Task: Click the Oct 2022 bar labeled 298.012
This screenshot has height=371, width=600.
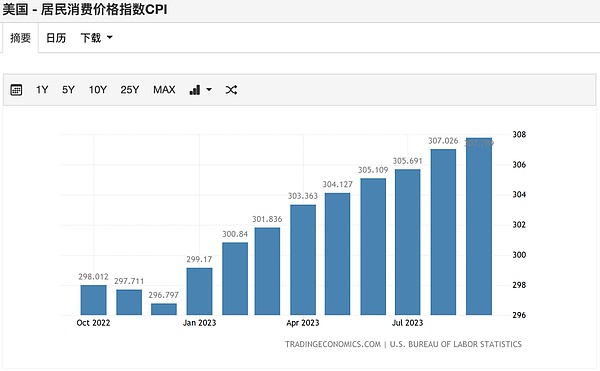Action: click(93, 300)
